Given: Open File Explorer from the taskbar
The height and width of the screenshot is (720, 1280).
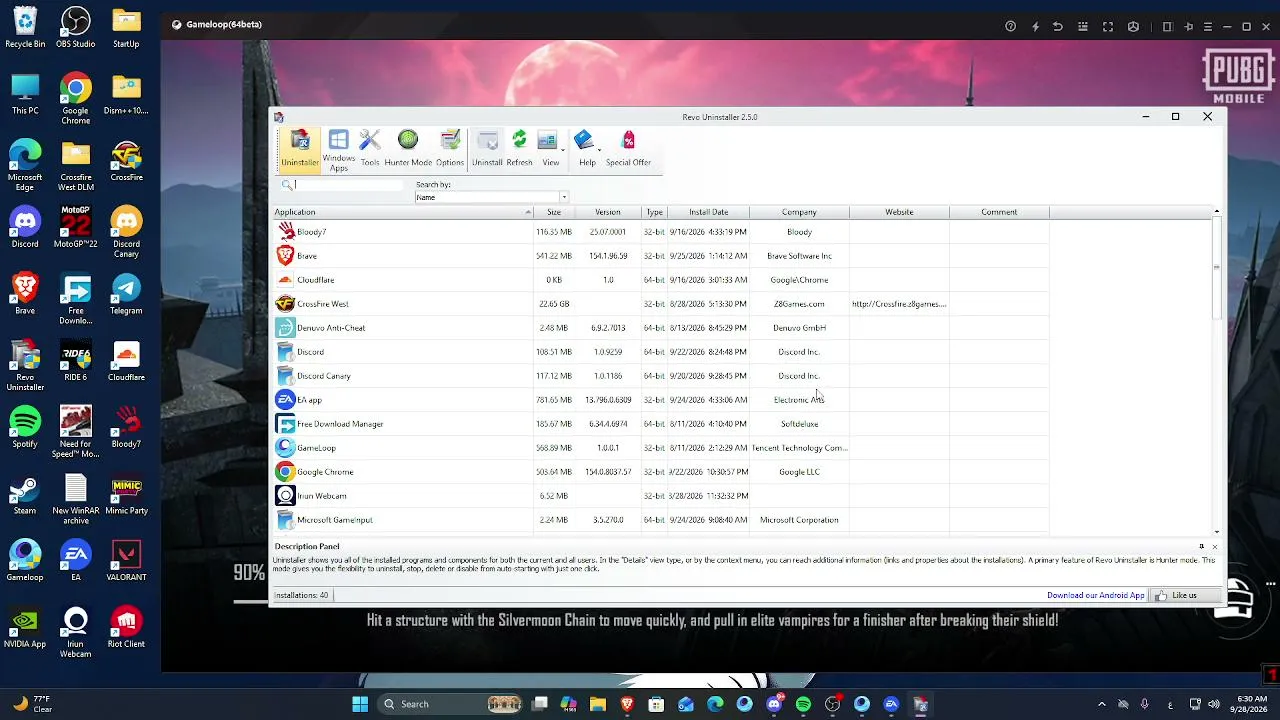Looking at the screenshot, I should 598,704.
